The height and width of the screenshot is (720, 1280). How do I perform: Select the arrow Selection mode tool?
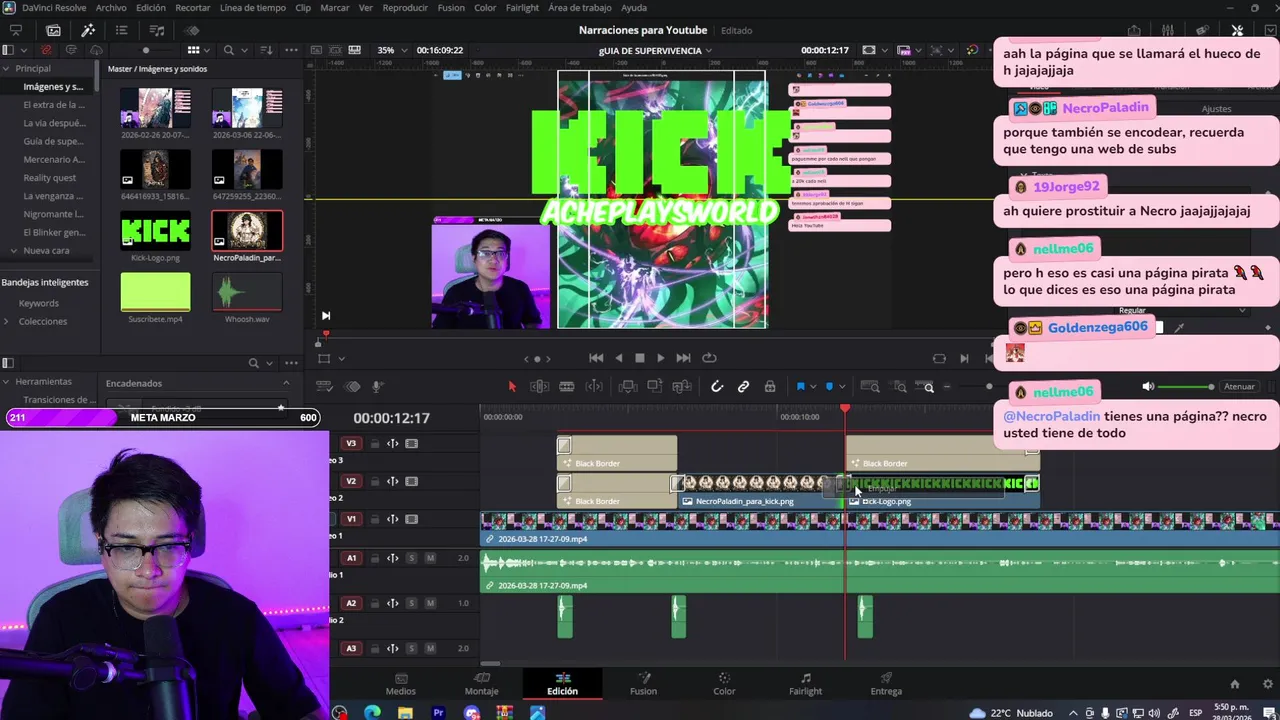(512, 387)
